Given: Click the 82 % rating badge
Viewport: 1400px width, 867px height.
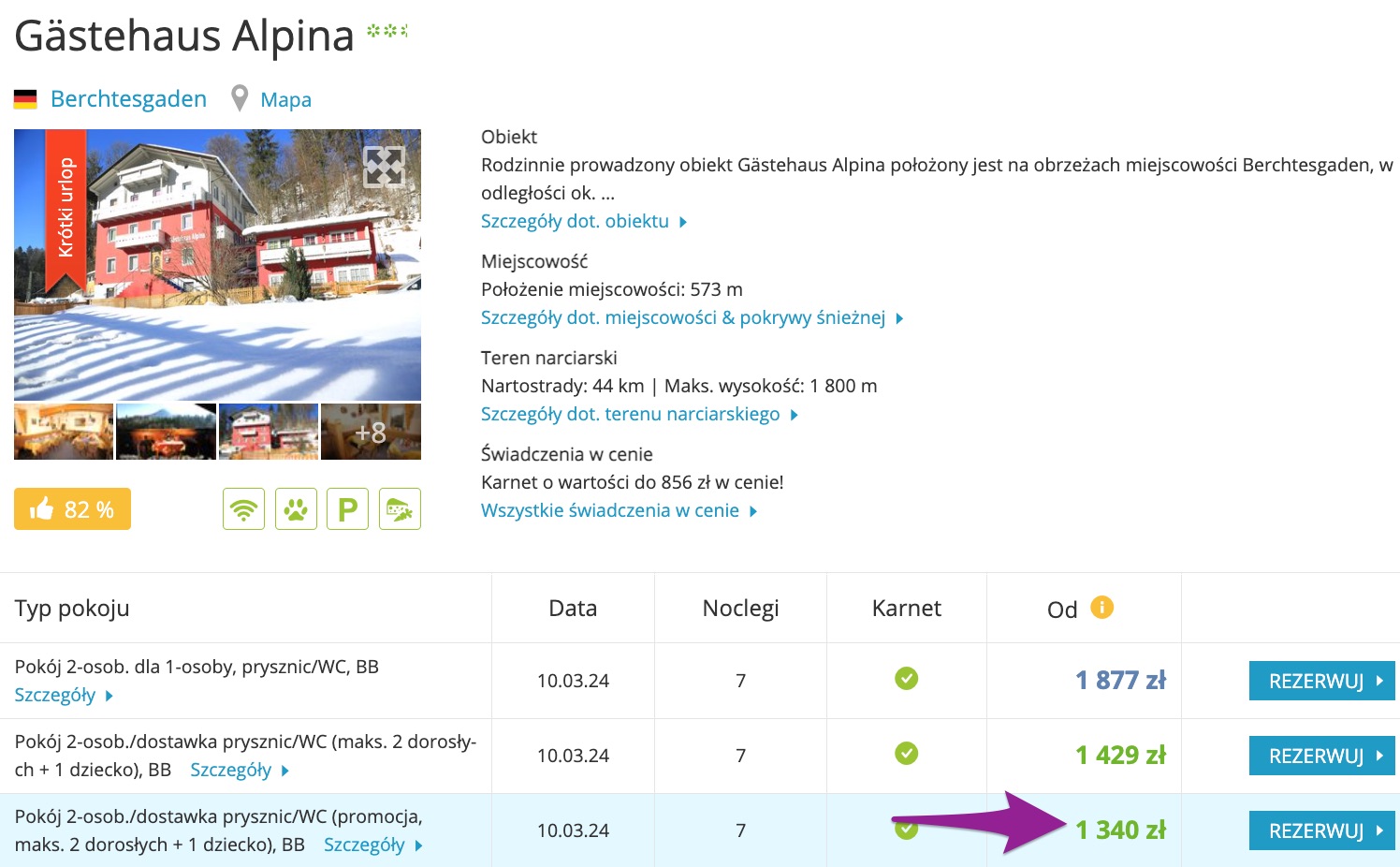Looking at the screenshot, I should pos(72,509).
